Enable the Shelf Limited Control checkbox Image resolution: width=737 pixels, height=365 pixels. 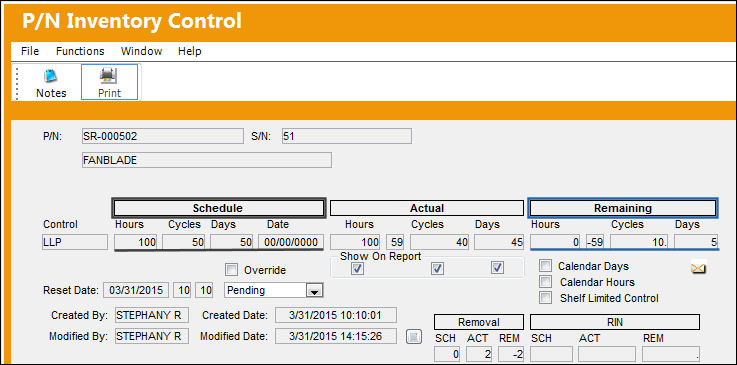point(545,298)
